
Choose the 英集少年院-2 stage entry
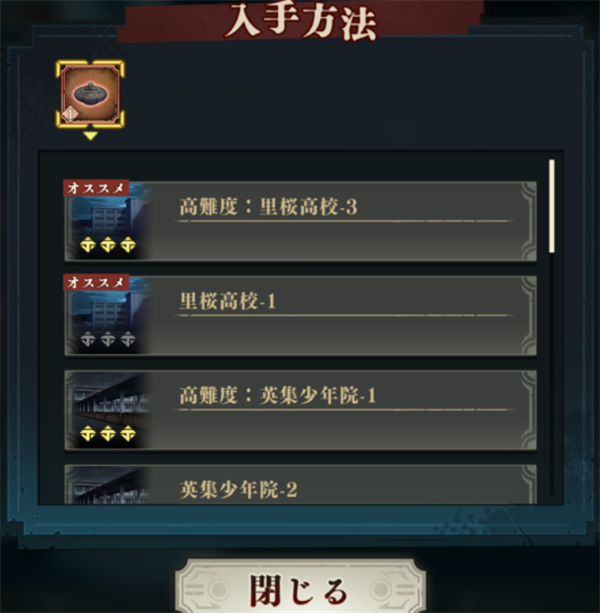click(x=300, y=484)
